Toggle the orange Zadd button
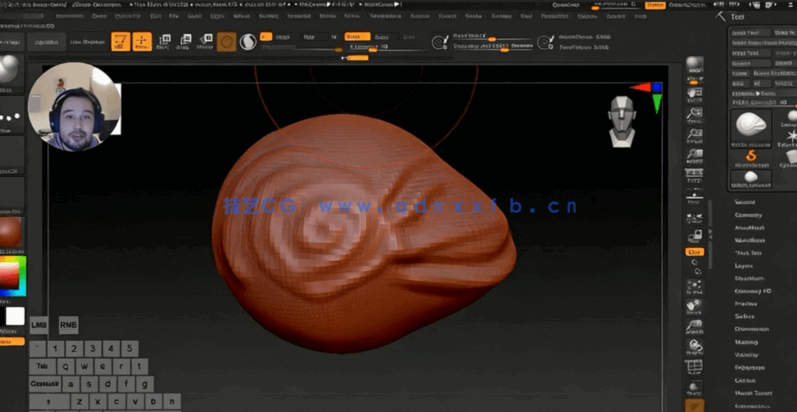 357,37
